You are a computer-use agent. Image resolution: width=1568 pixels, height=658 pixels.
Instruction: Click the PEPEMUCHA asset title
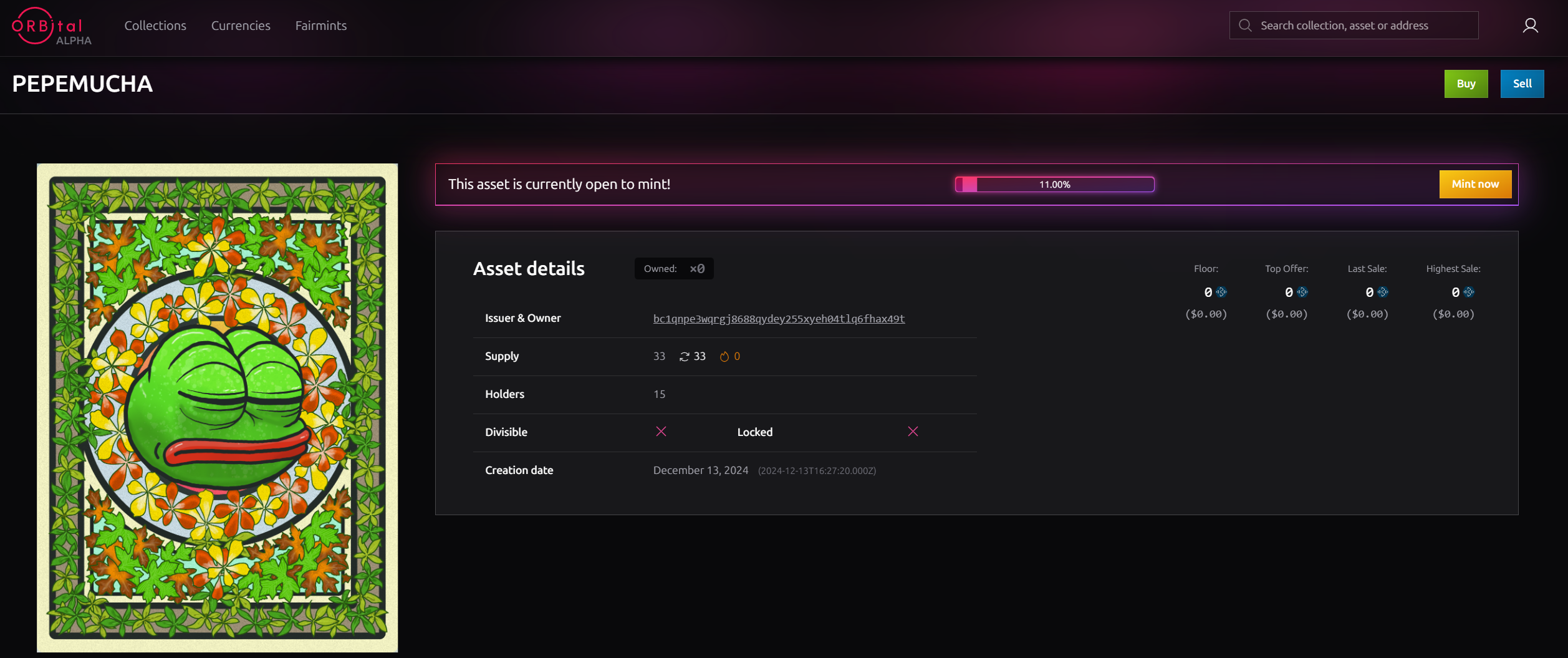(x=82, y=84)
